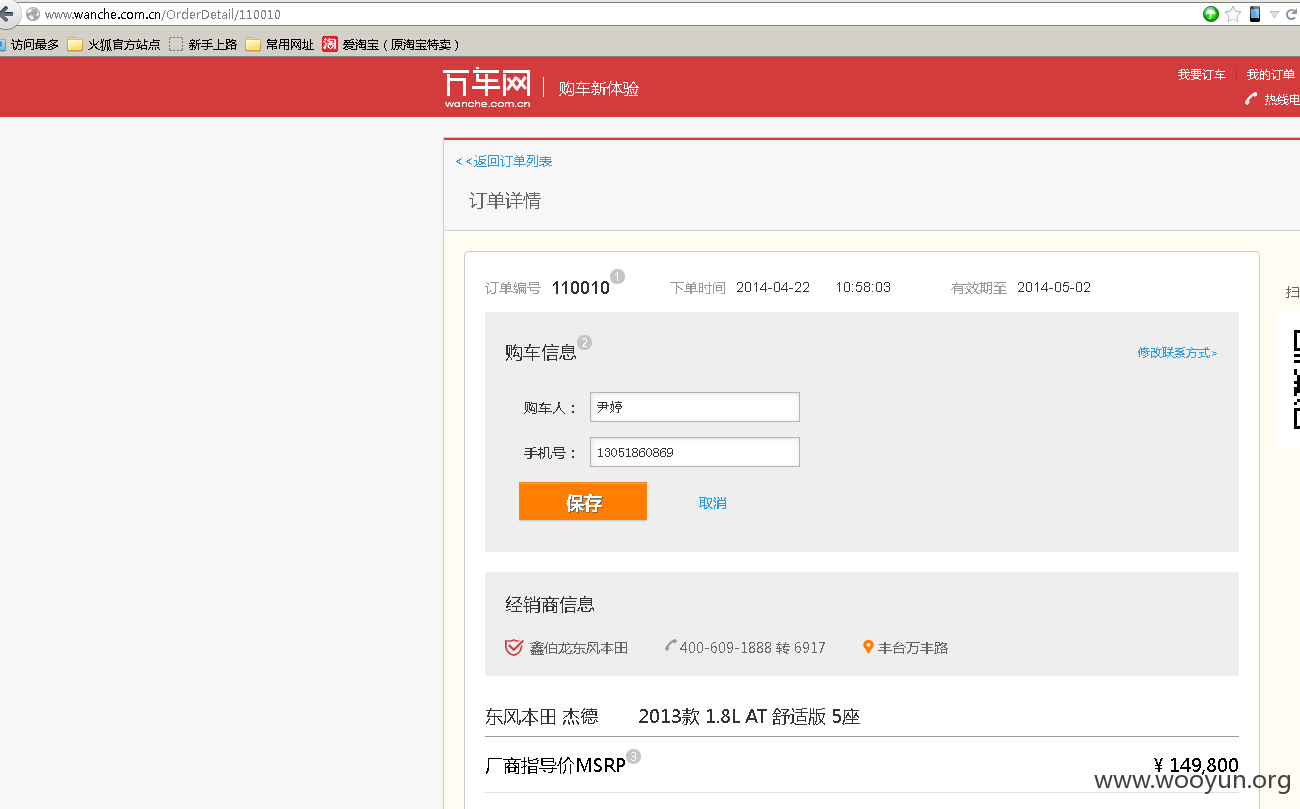Open the 新手上路 bookmark
The width and height of the screenshot is (1300, 809).
click(203, 45)
